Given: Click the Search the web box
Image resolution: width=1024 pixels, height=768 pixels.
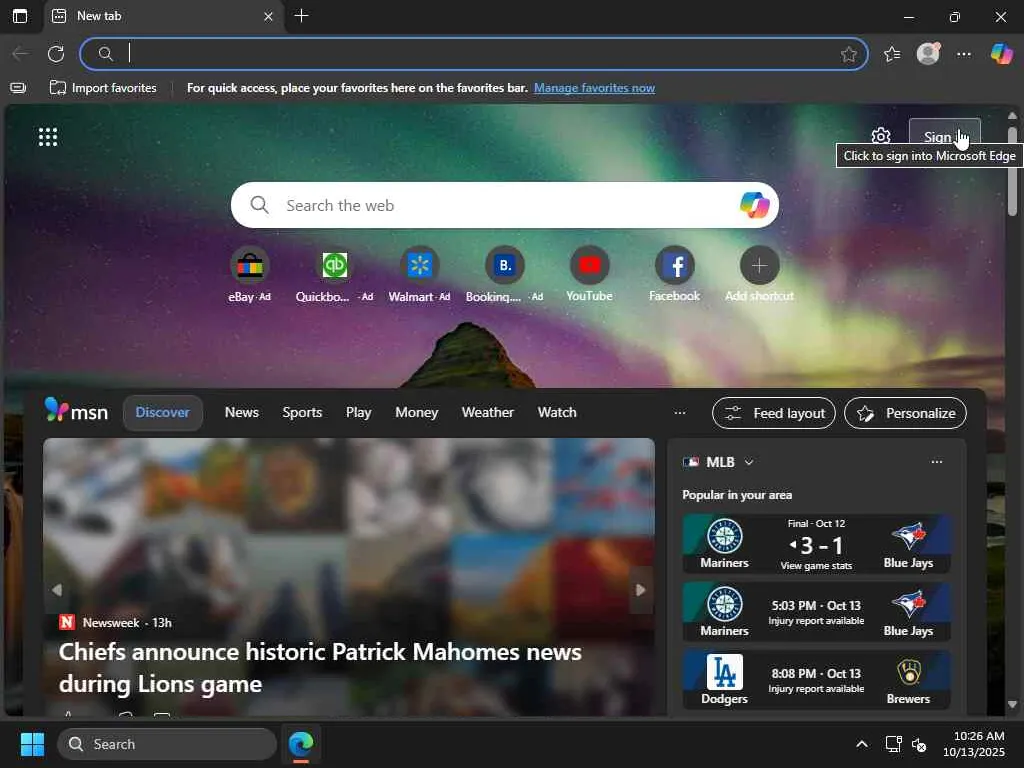Looking at the screenshot, I should [504, 205].
